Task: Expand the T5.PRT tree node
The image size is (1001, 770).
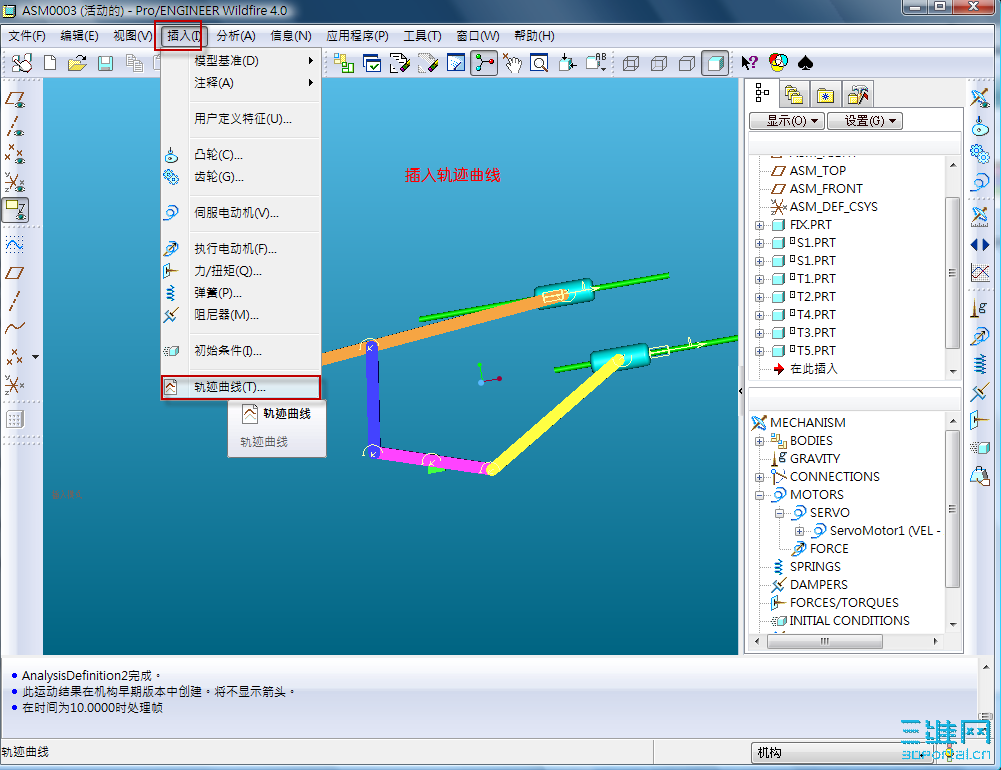Action: pyautogui.click(x=759, y=351)
